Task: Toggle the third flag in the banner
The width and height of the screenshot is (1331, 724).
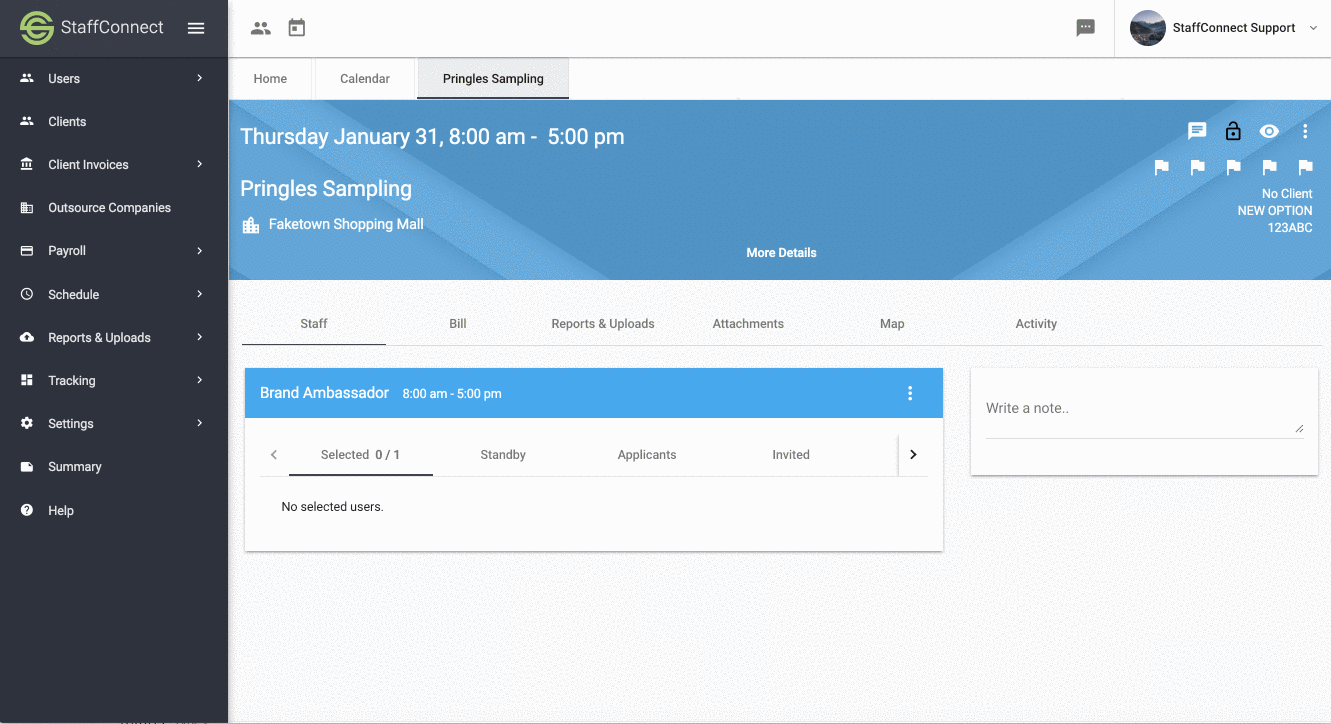Action: click(x=1234, y=167)
